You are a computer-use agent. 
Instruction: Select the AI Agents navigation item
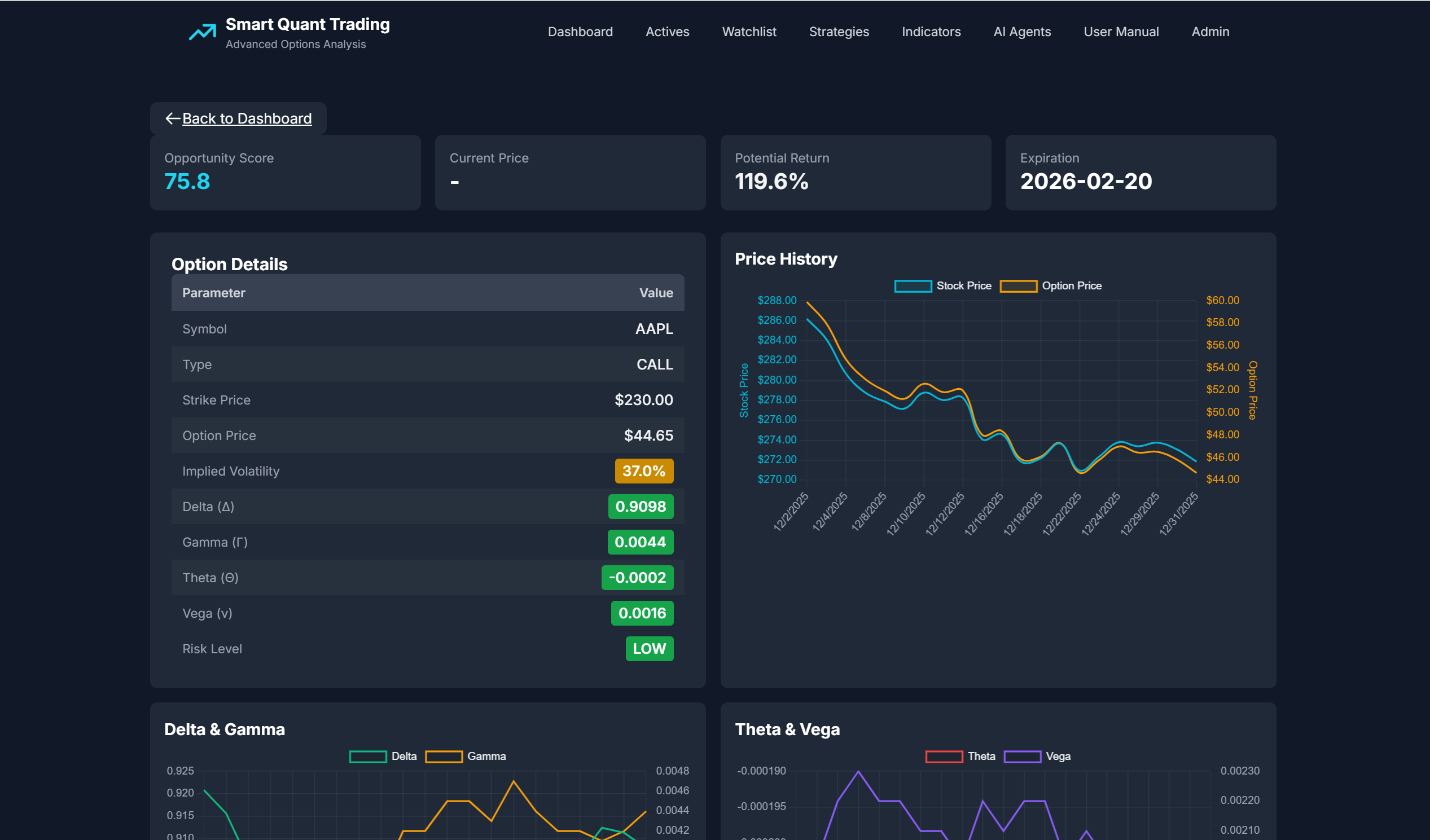[x=1022, y=32]
